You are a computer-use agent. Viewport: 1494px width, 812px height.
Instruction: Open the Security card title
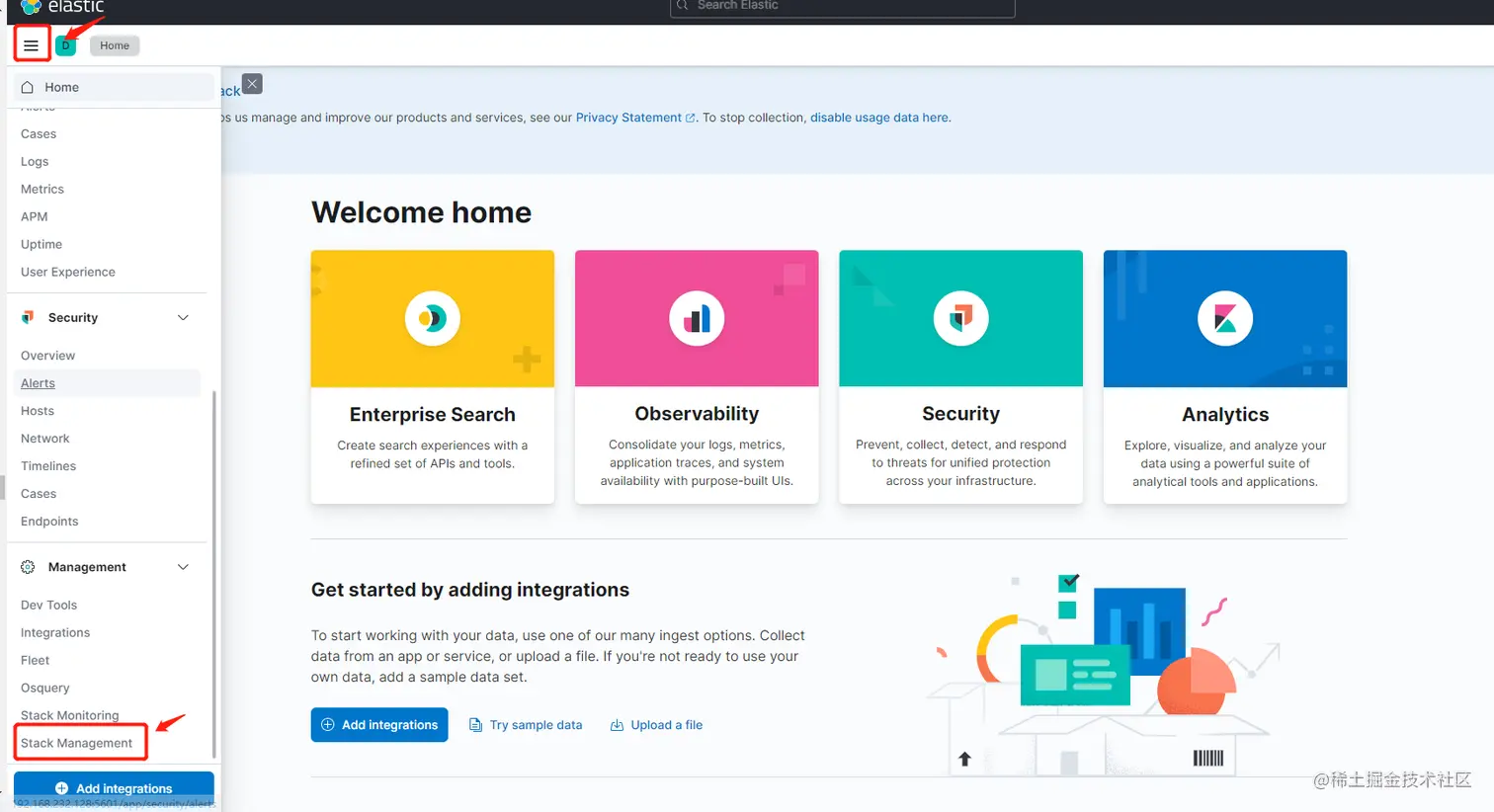pos(961,414)
